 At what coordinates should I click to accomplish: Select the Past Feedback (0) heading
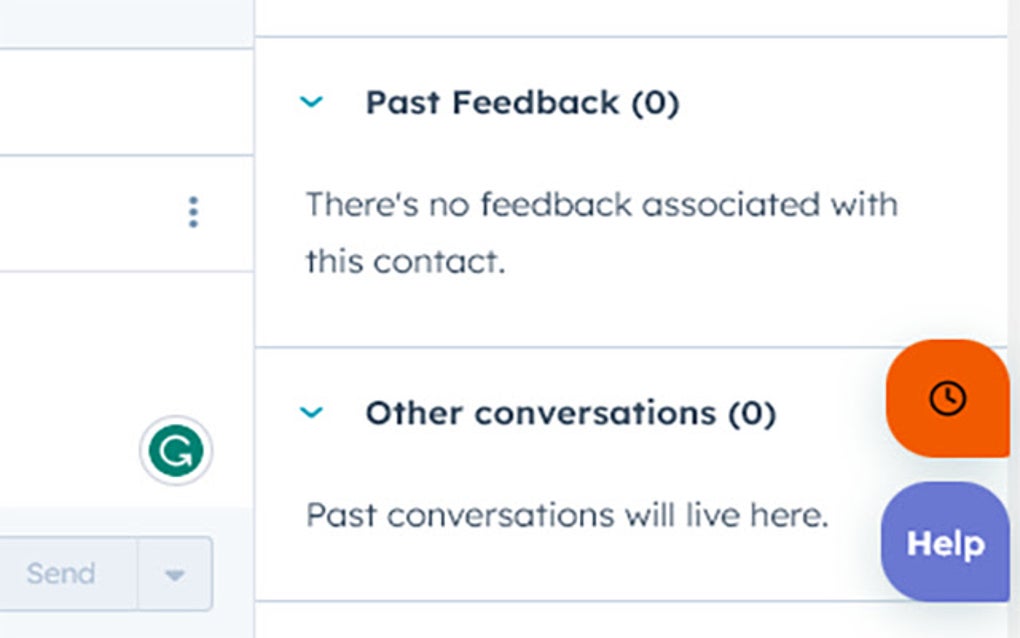(x=522, y=102)
